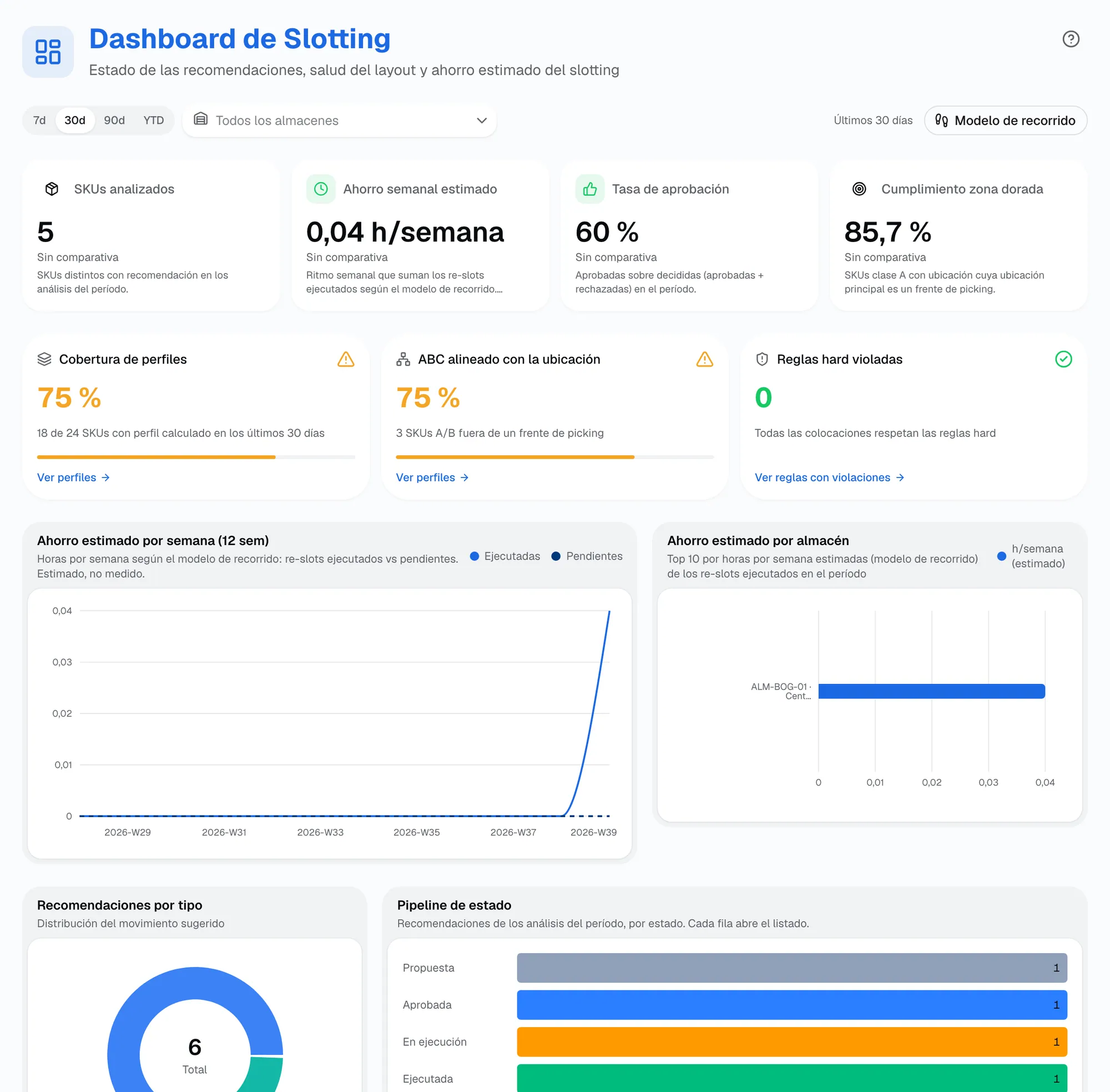Click the ALM-BOG-01 bar in the chart
This screenshot has width=1110, height=1092.
(932, 691)
